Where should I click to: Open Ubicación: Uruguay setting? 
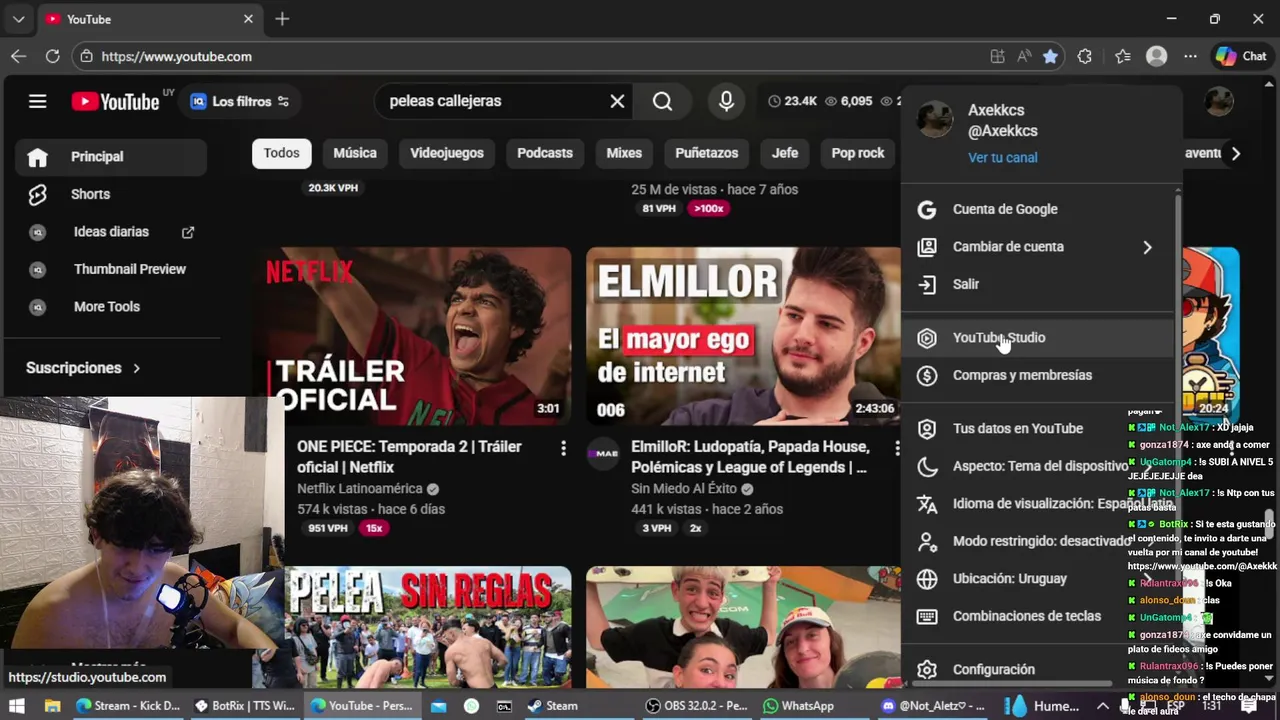click(1037, 579)
